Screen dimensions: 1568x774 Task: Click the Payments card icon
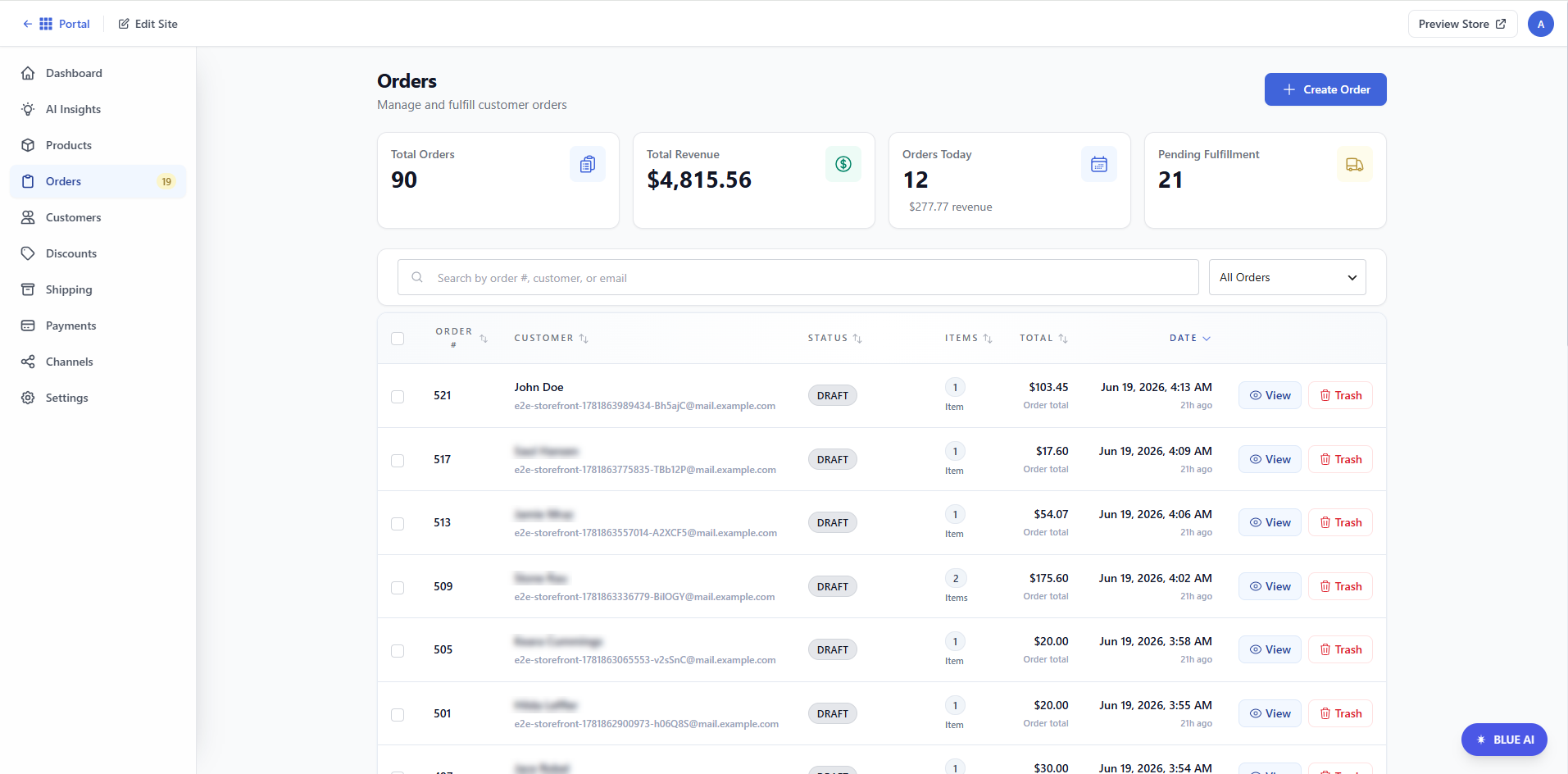tap(28, 326)
